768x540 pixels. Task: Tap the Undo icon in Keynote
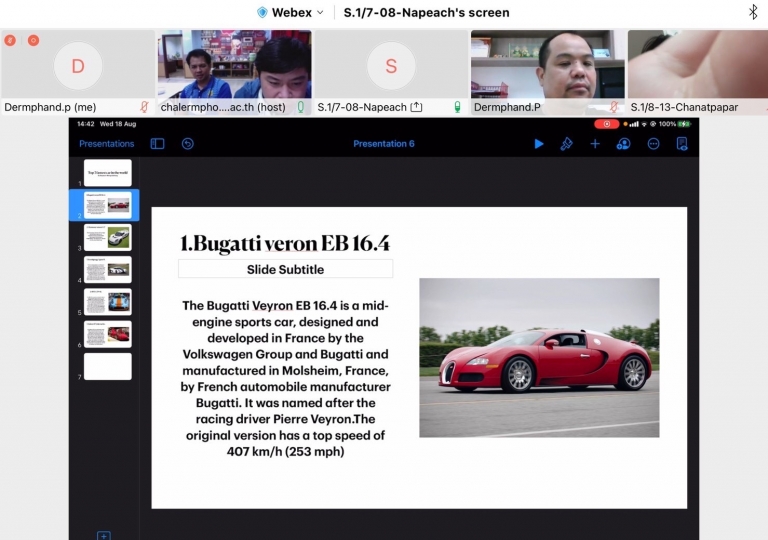[188, 144]
